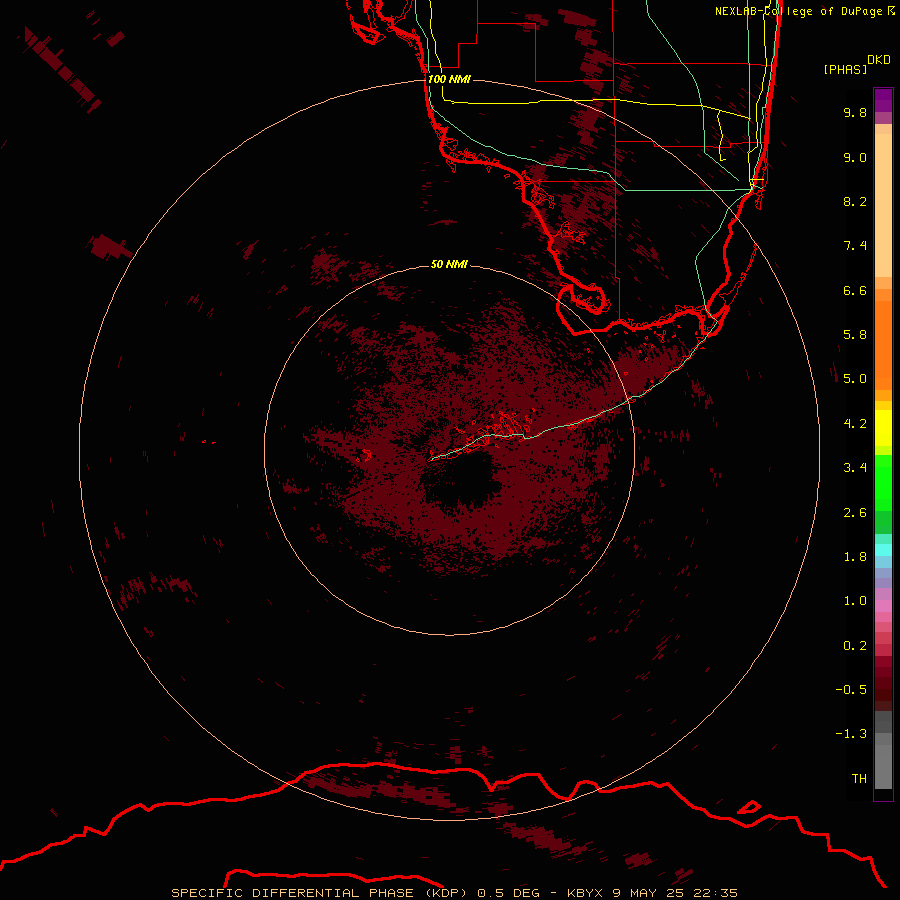
Task: Click the Specific Differential Phase title text
Action: [455, 893]
